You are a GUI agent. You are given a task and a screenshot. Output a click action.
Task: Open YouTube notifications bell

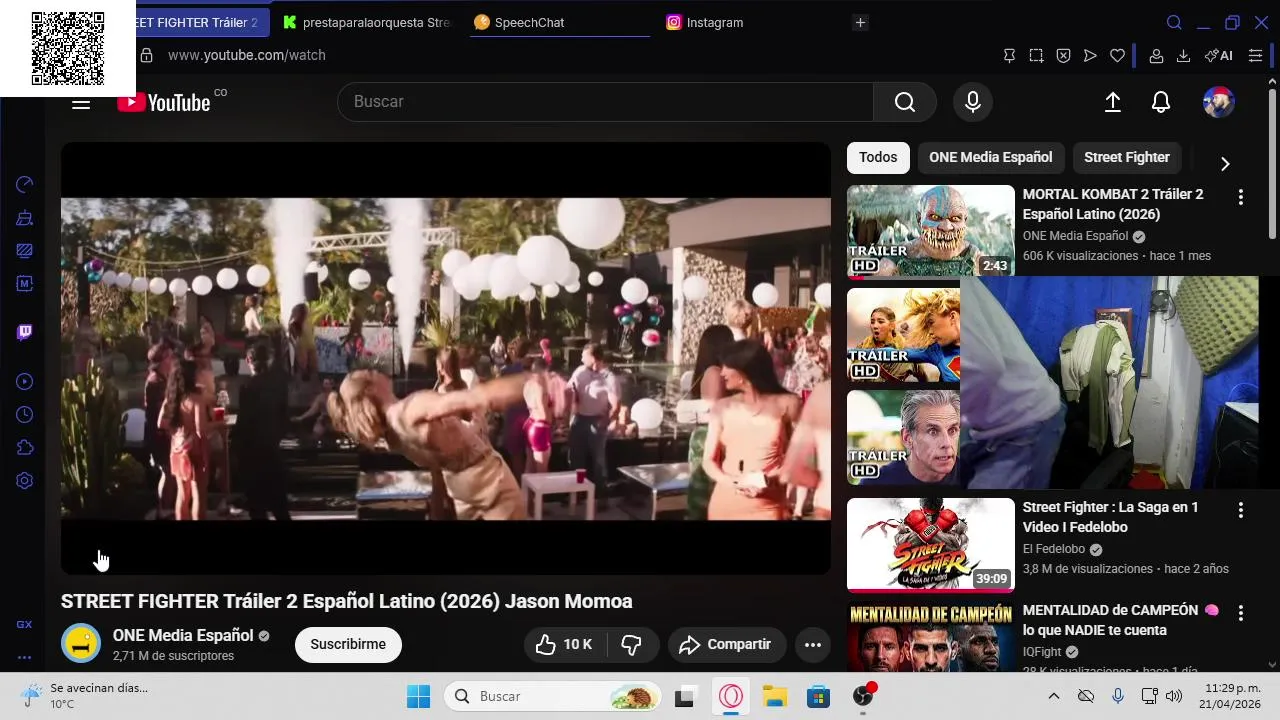click(x=1161, y=102)
